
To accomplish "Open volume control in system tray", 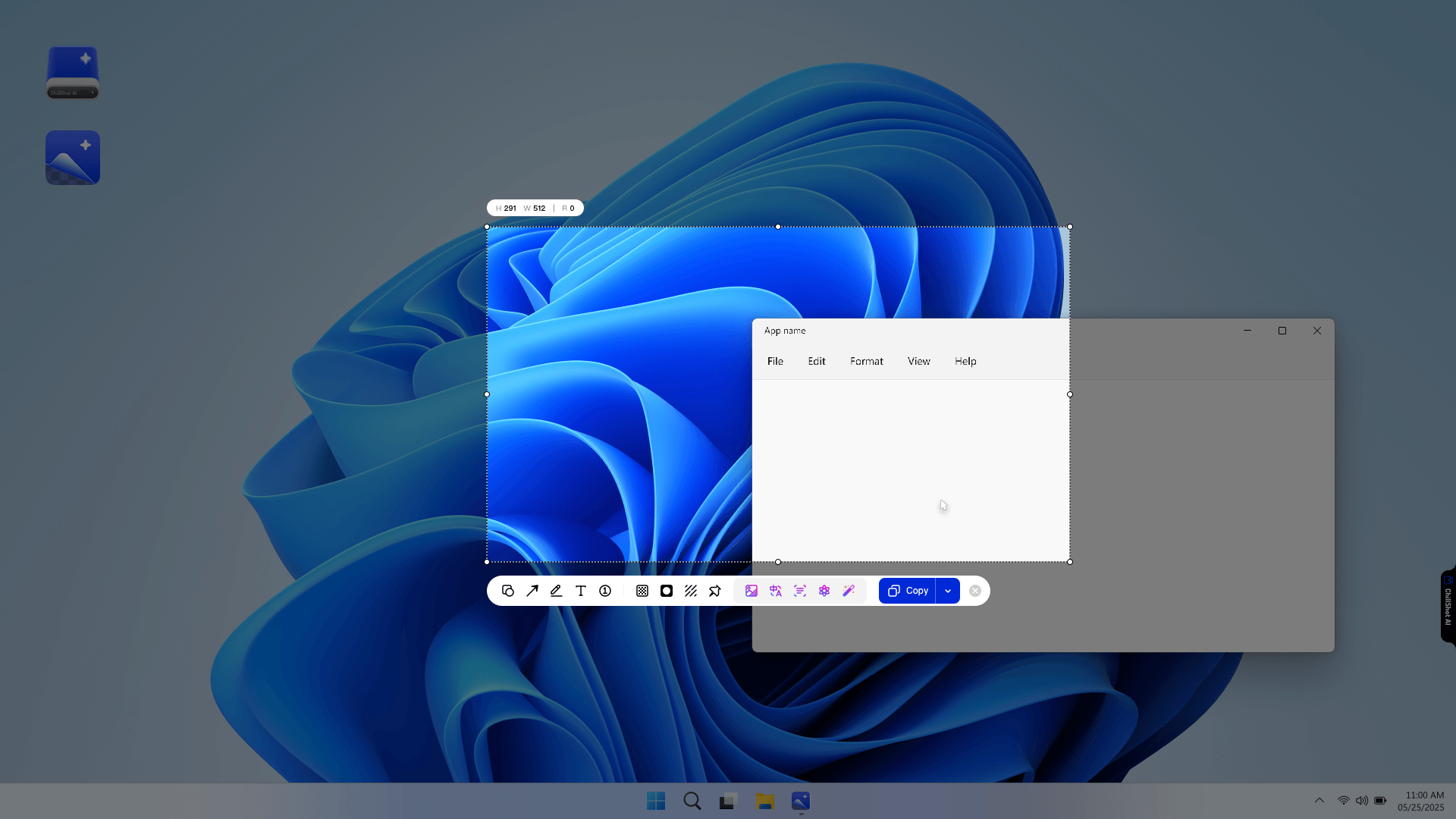I will click(1362, 801).
